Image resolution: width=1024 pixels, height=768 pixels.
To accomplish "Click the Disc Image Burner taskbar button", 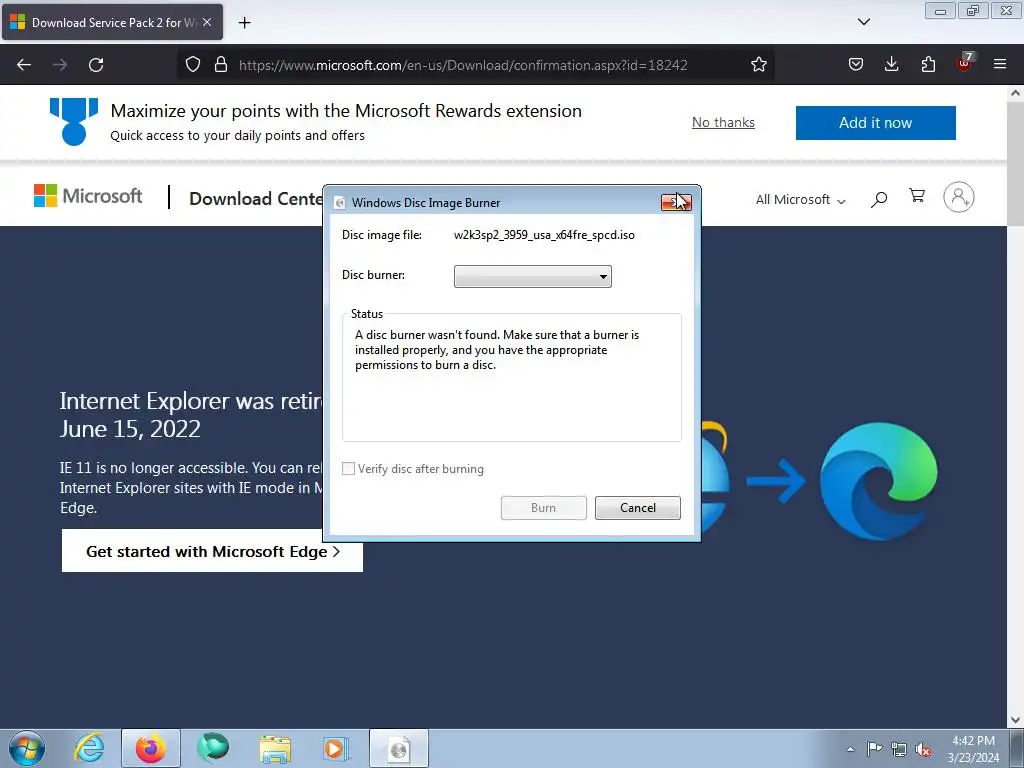I will (398, 748).
